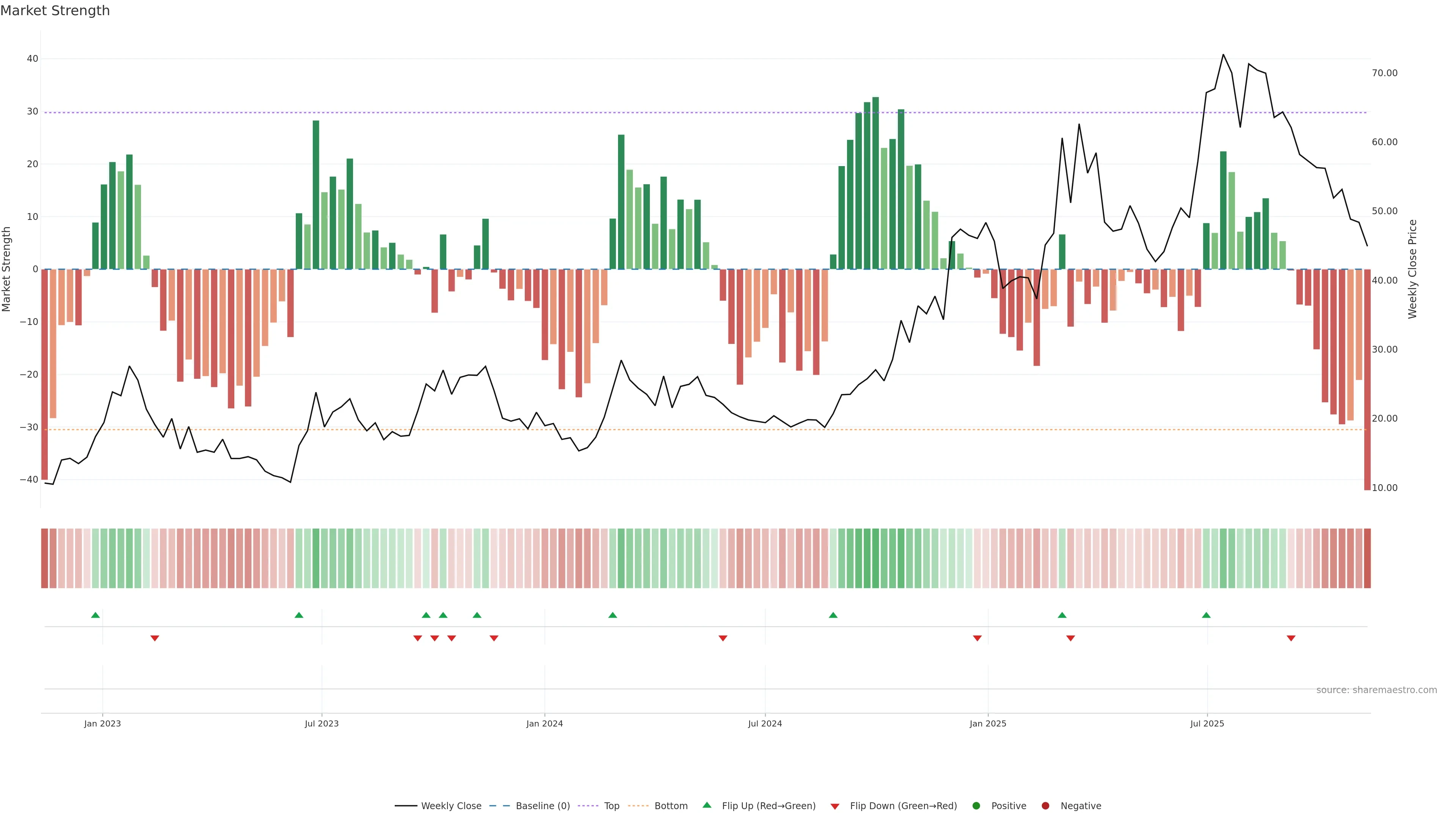Click the Jan 2024 x-axis label
This screenshot has width=1456, height=819.
[x=544, y=723]
